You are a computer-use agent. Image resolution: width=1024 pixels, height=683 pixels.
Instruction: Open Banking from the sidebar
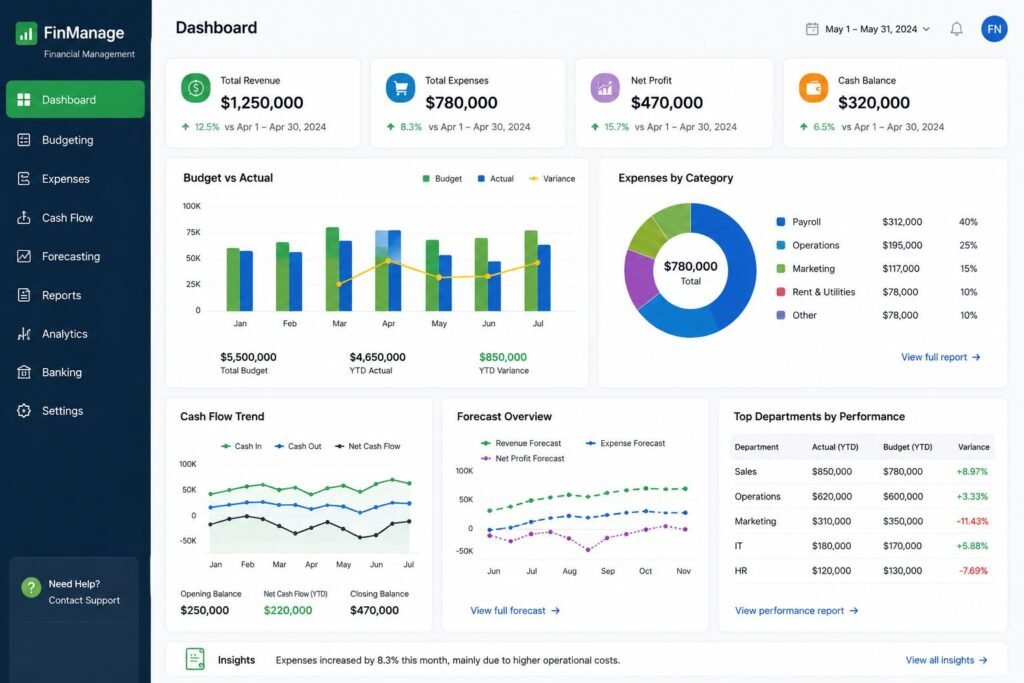[x=75, y=372]
